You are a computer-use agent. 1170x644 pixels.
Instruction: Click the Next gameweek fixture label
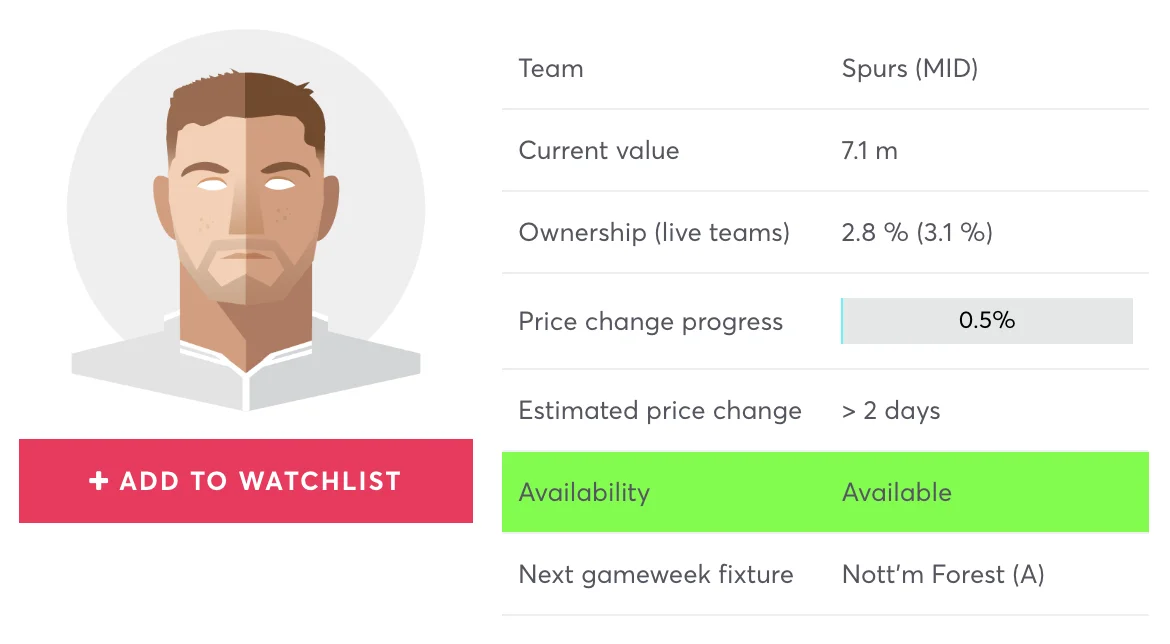[656, 575]
